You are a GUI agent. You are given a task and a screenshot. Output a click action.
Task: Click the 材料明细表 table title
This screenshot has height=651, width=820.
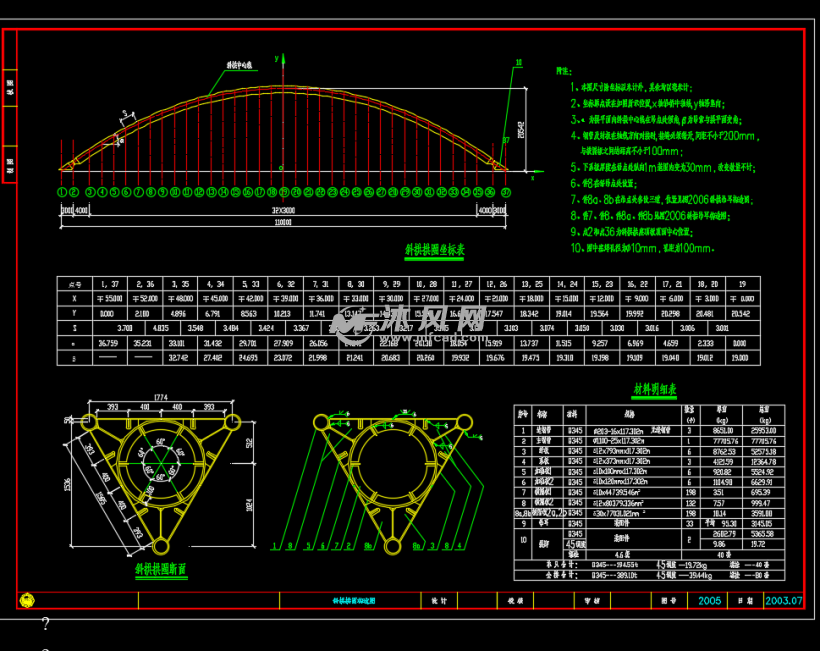point(655,390)
